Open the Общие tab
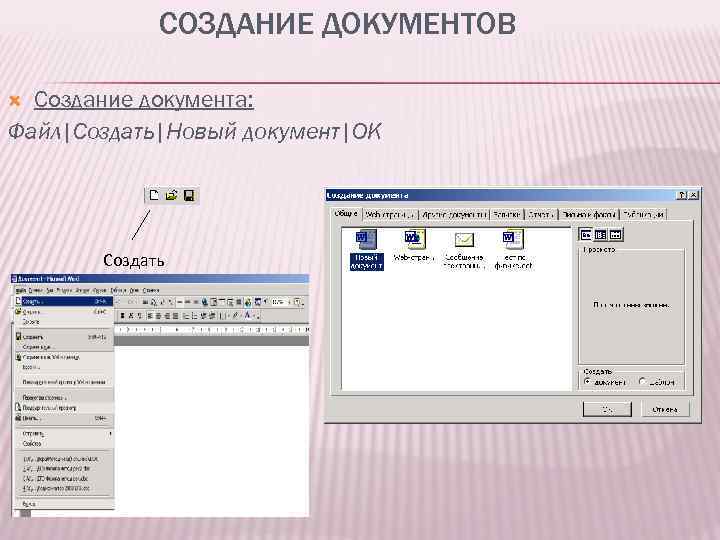720x540 pixels. click(x=346, y=214)
